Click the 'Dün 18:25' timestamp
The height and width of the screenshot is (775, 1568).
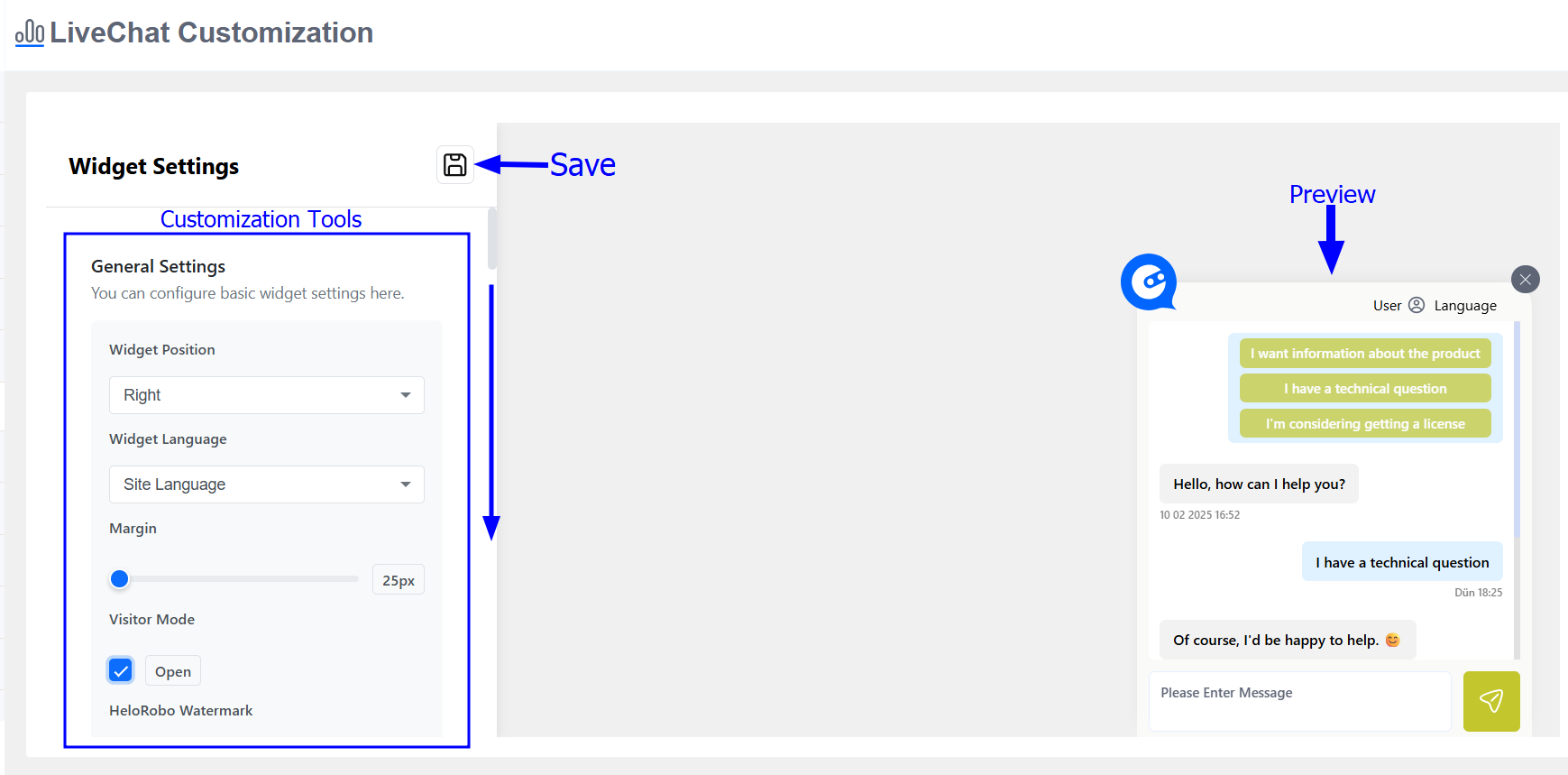[x=1478, y=593]
